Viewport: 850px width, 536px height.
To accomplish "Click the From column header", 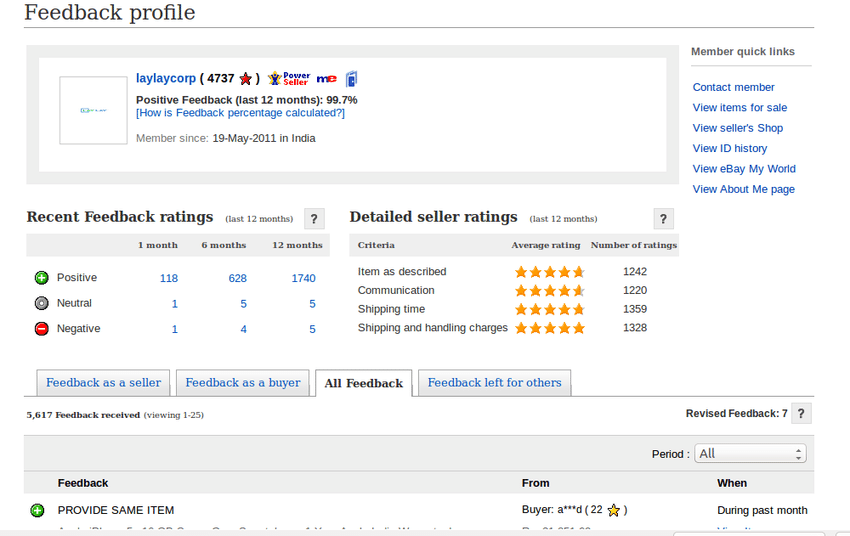I will click(x=536, y=483).
